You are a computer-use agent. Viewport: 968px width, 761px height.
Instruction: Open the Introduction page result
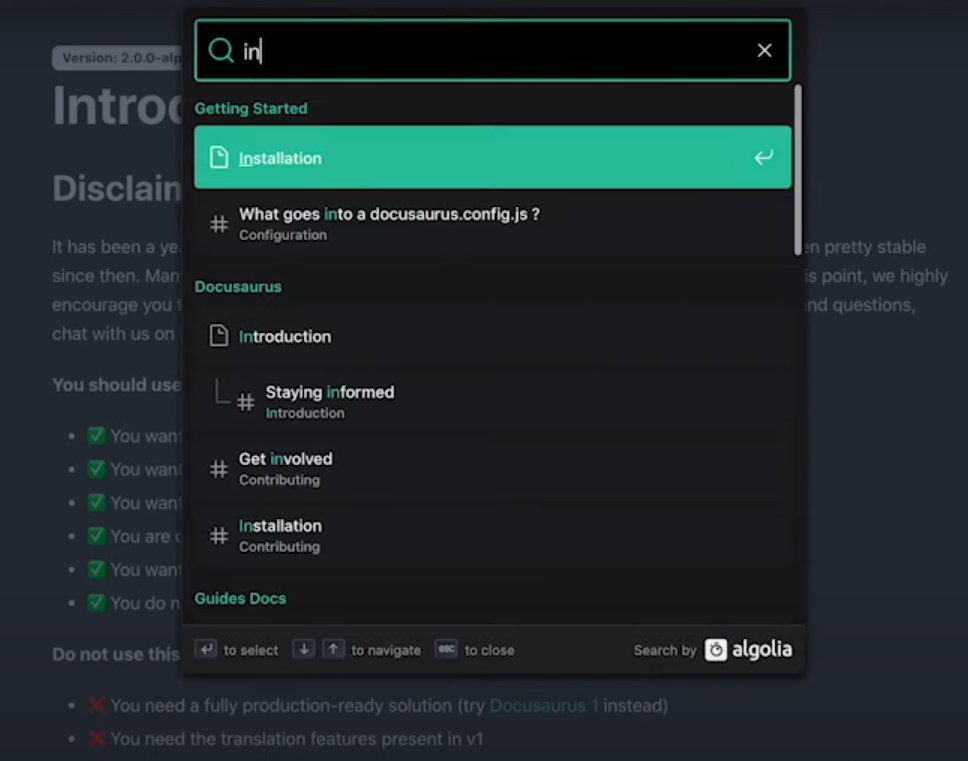(492, 336)
